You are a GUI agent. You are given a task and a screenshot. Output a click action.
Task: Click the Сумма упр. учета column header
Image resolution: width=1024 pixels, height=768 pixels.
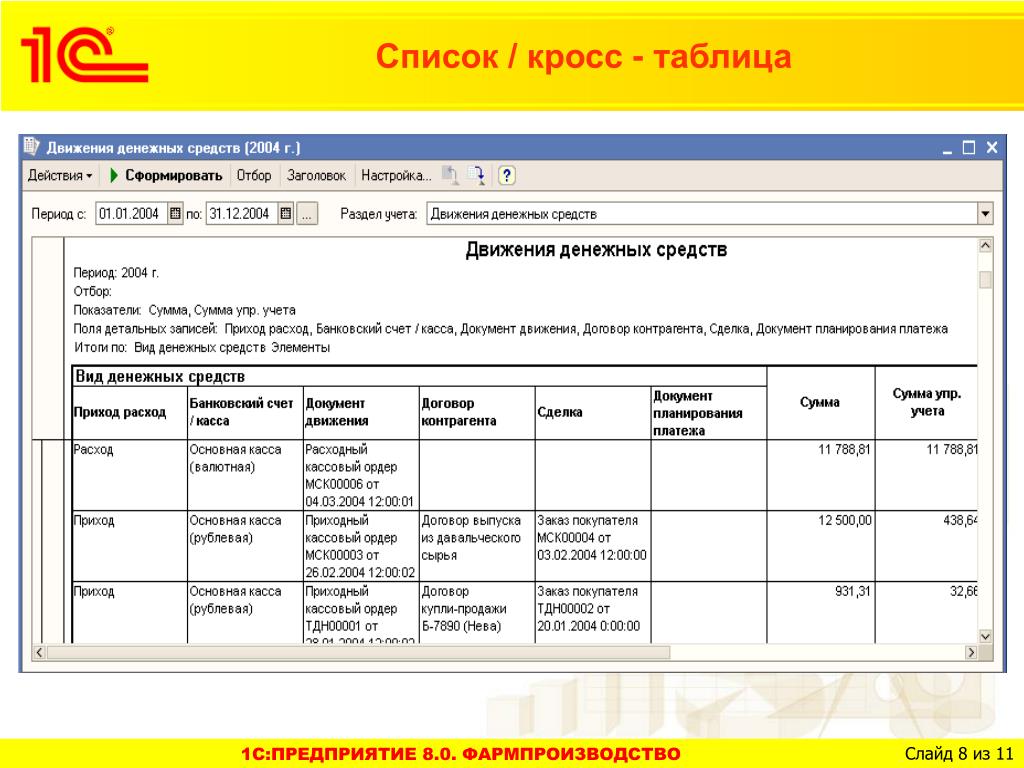click(926, 403)
